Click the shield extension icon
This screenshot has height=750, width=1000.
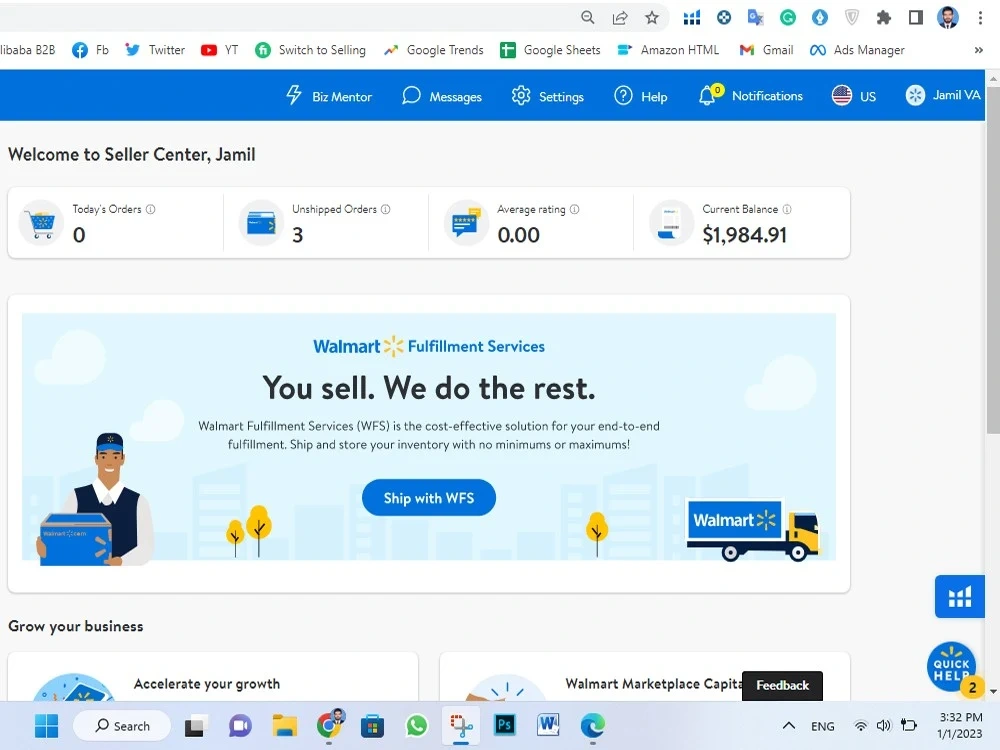point(852,18)
